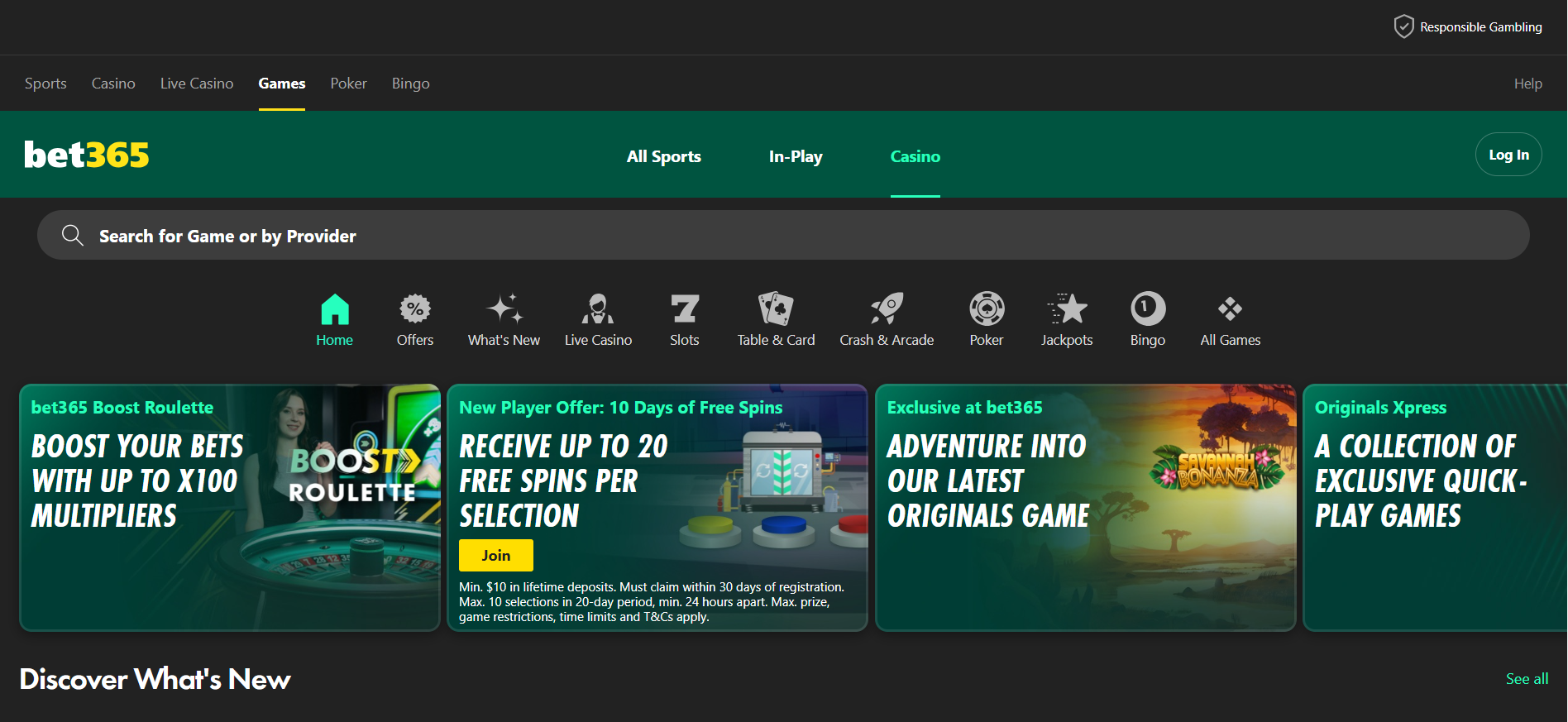Open the In-Play section
Viewport: 1568px width, 722px height.
click(x=795, y=156)
